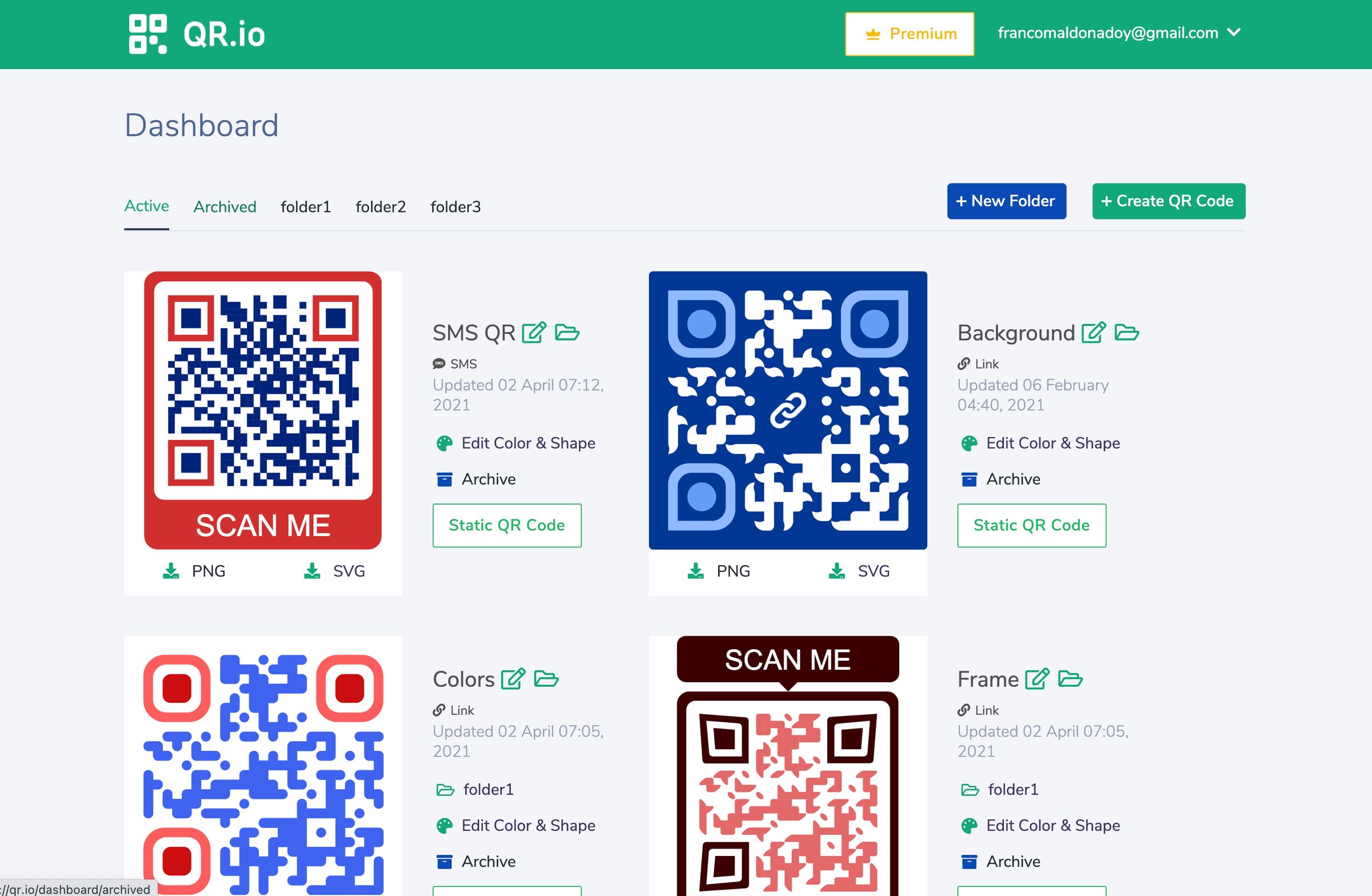
Task: Click the Premium button
Action: tap(908, 34)
